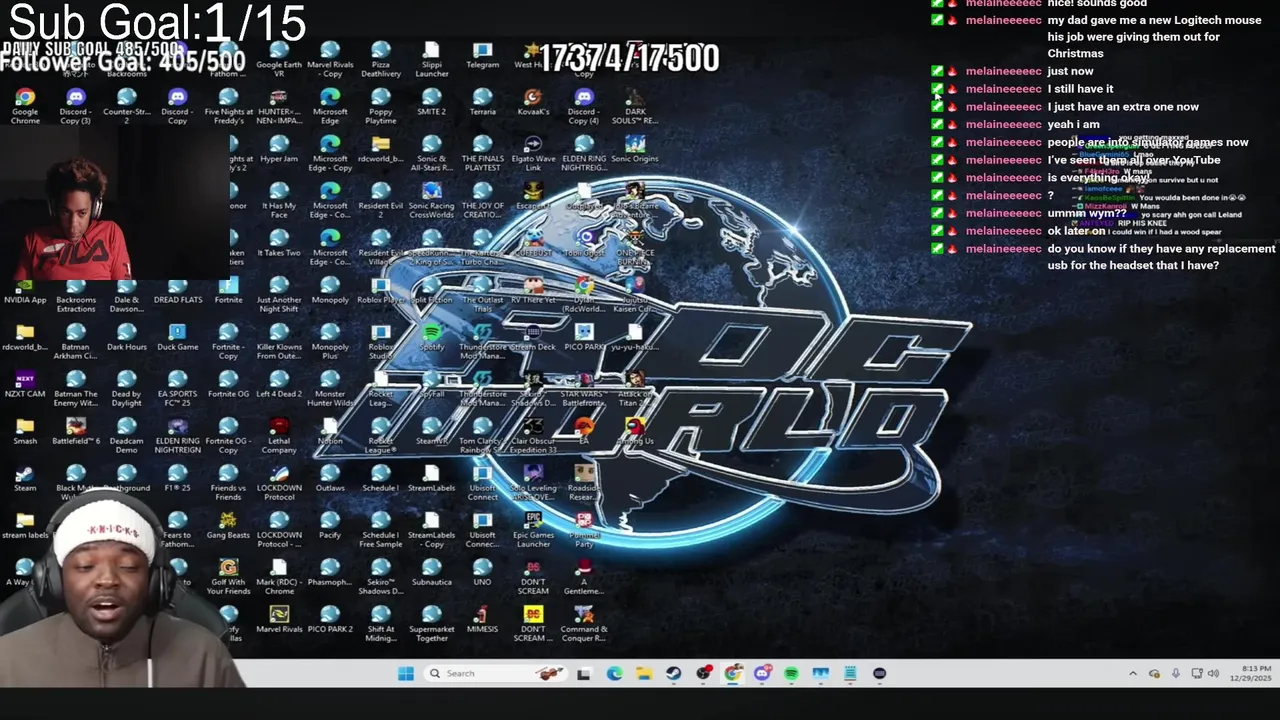Open the NZXT CAM desktop shortcut

(25, 383)
